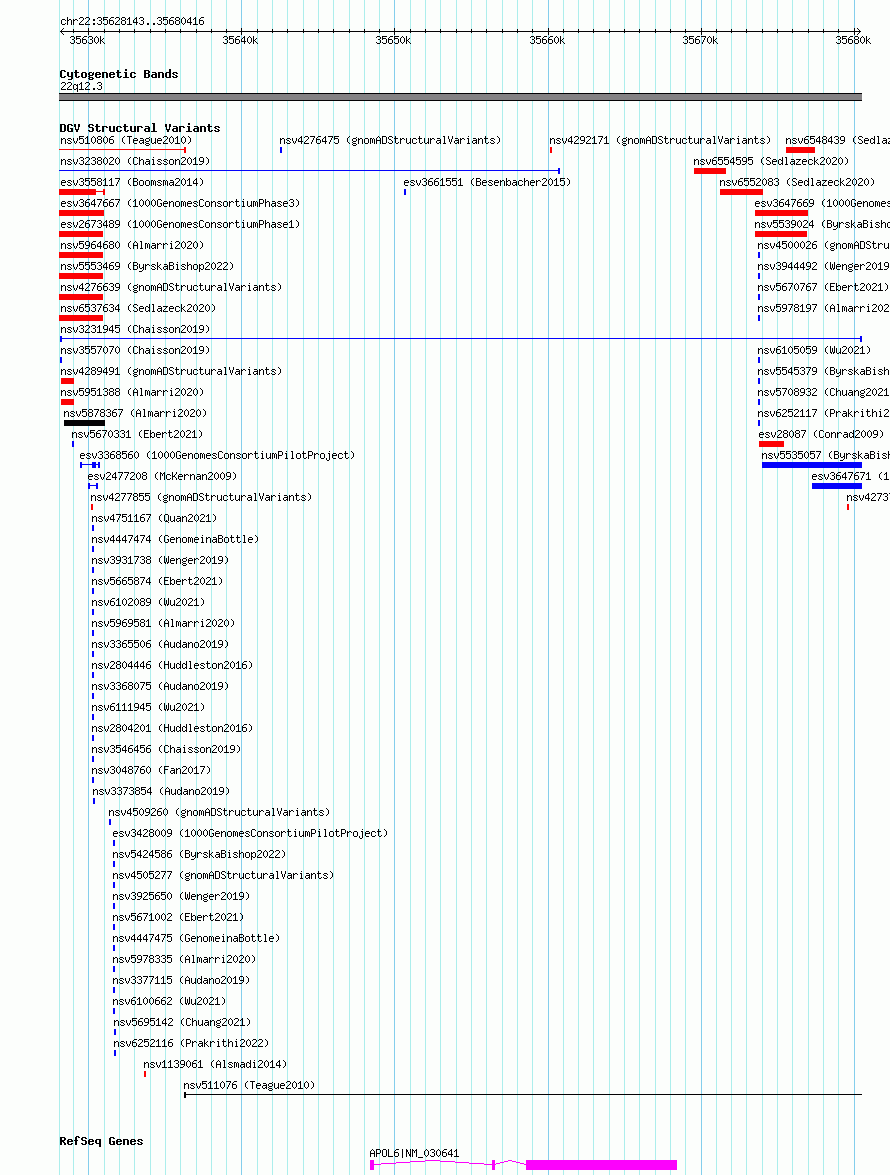Select esv3428009 (1000GenomesConsortiumPilotProject) entry
The width and height of the screenshot is (890, 1175).
(250, 833)
